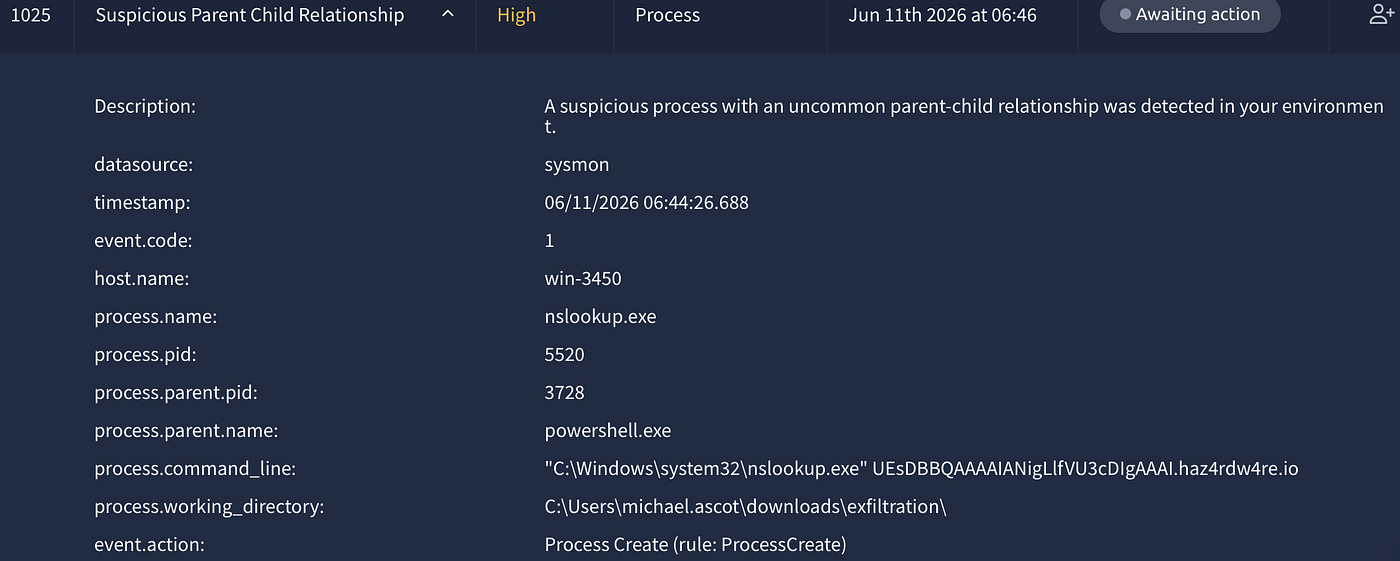1400x561 pixels.
Task: Click the alert description text
Action: (x=964, y=117)
